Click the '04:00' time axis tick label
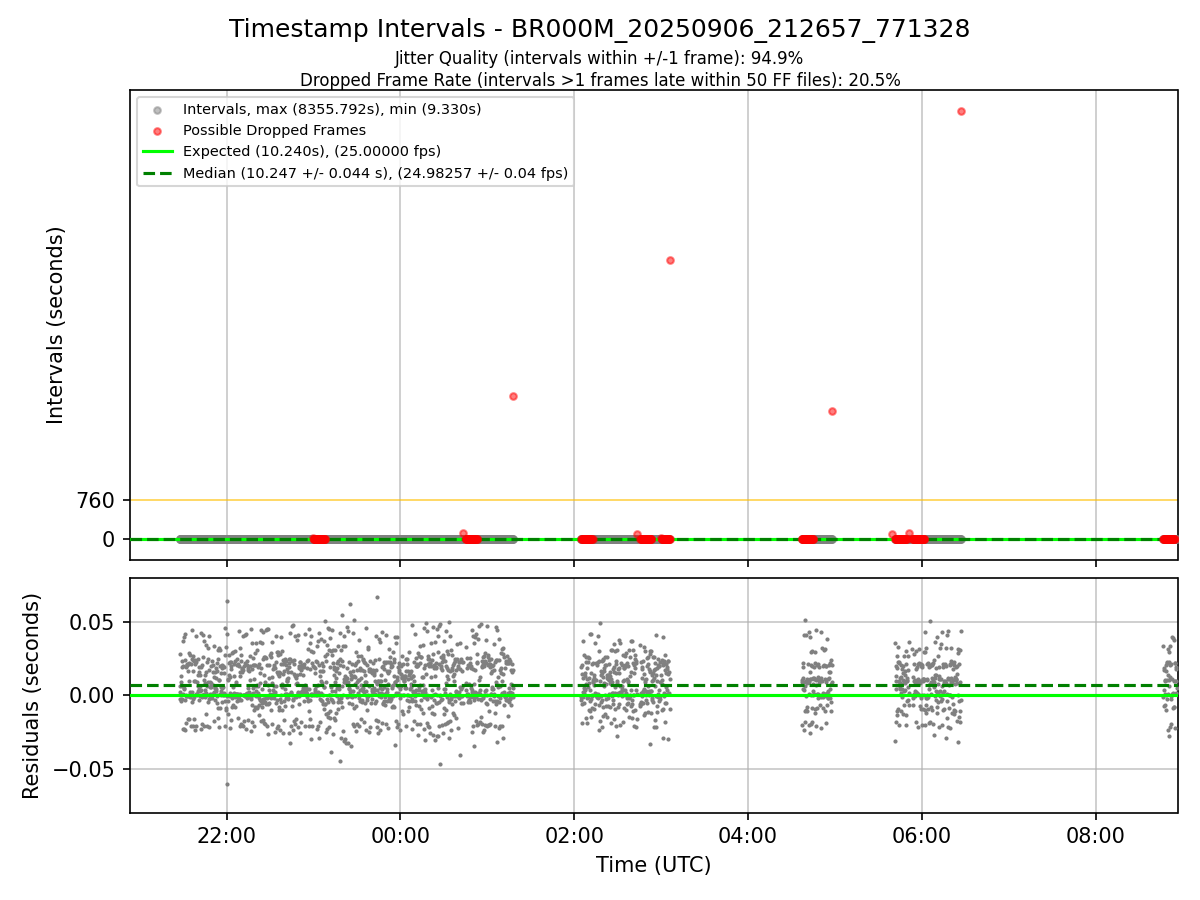The image size is (1200, 900). 748,834
